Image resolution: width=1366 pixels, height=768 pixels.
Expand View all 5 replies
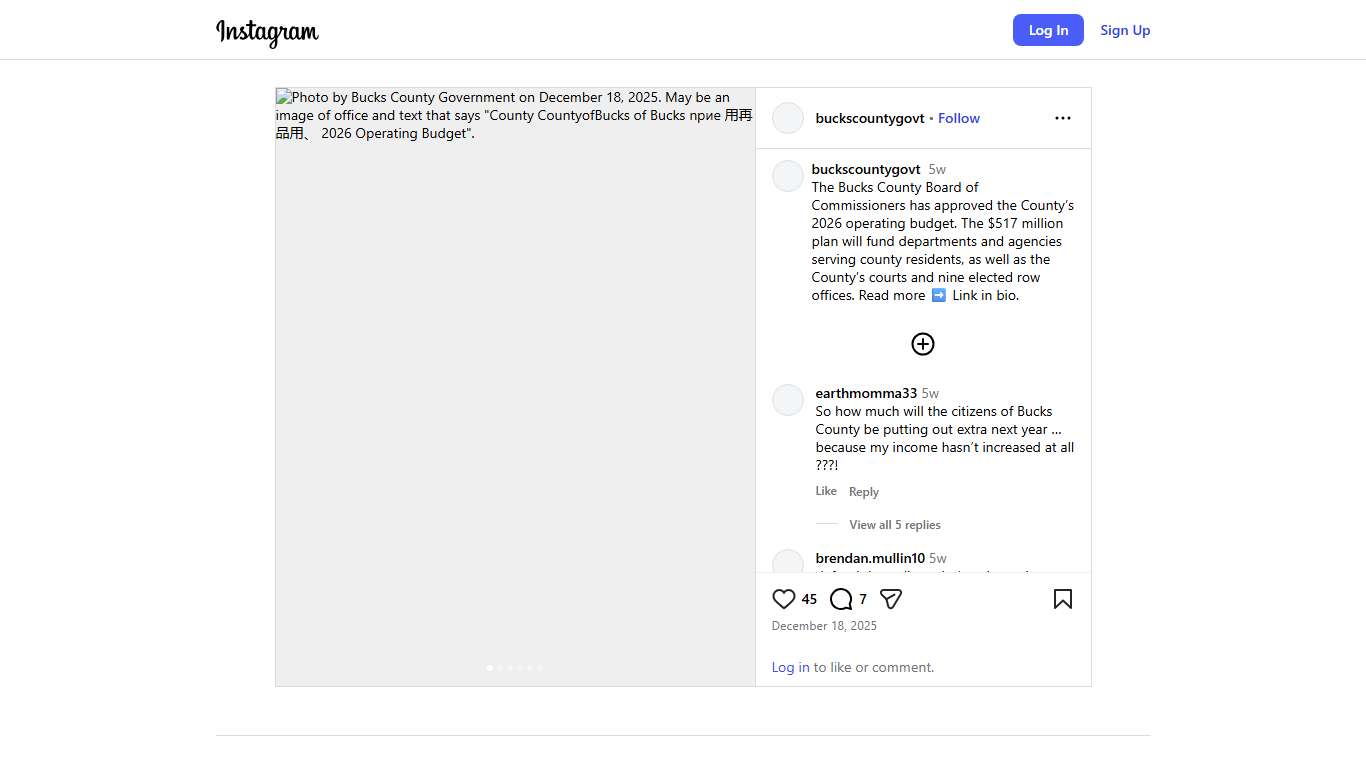pos(894,525)
